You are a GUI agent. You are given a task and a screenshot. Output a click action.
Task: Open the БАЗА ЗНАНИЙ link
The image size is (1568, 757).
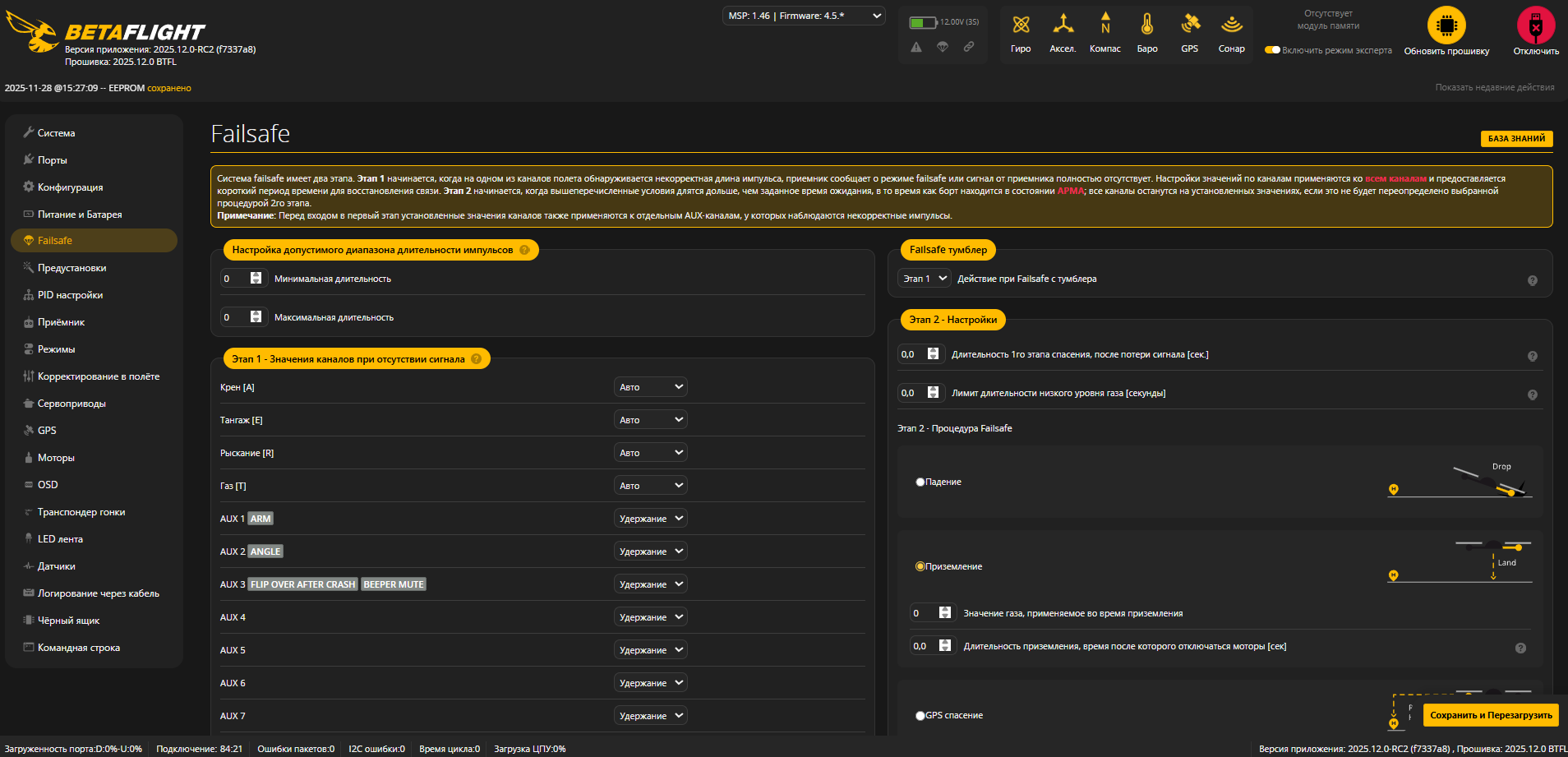click(1516, 138)
